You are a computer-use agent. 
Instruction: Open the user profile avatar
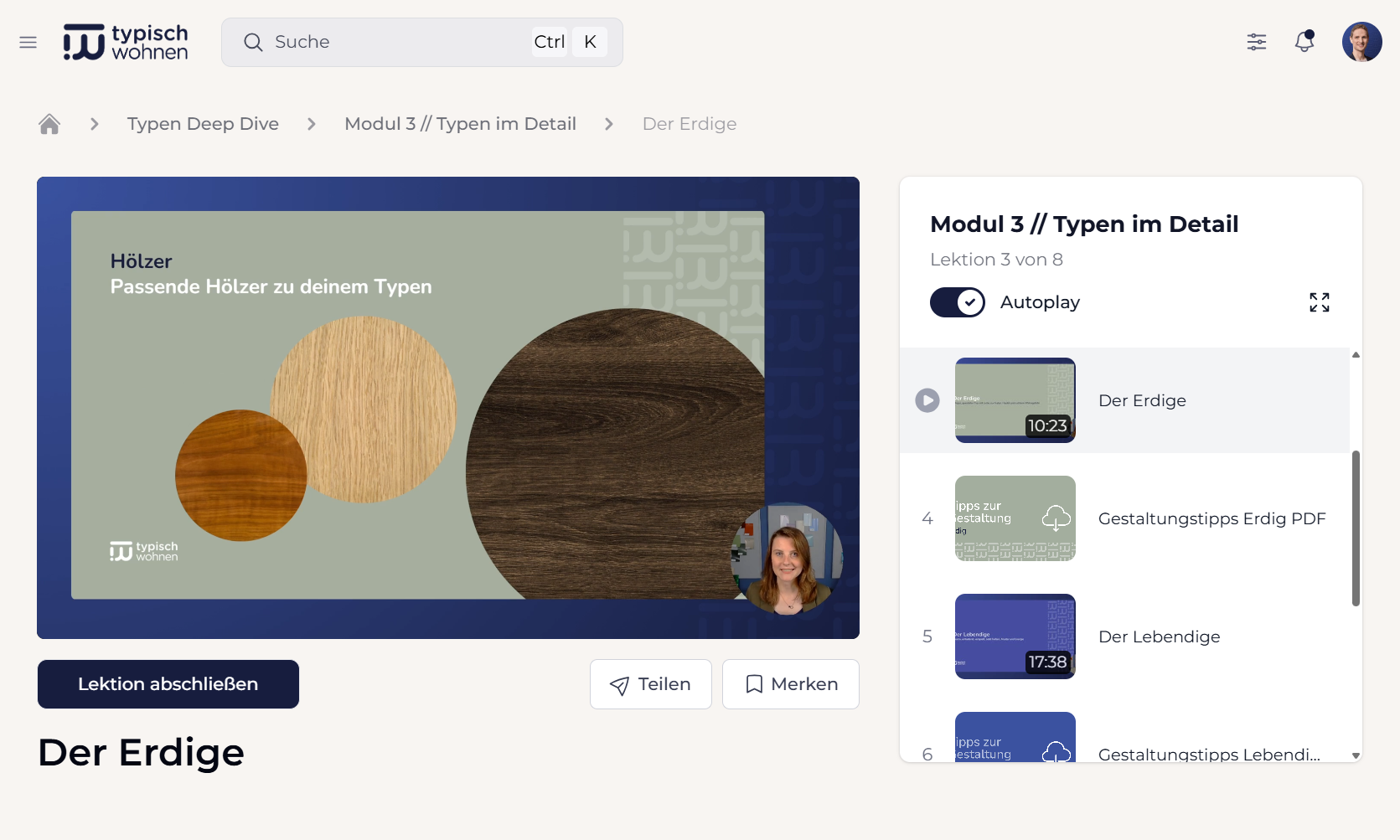1361,42
